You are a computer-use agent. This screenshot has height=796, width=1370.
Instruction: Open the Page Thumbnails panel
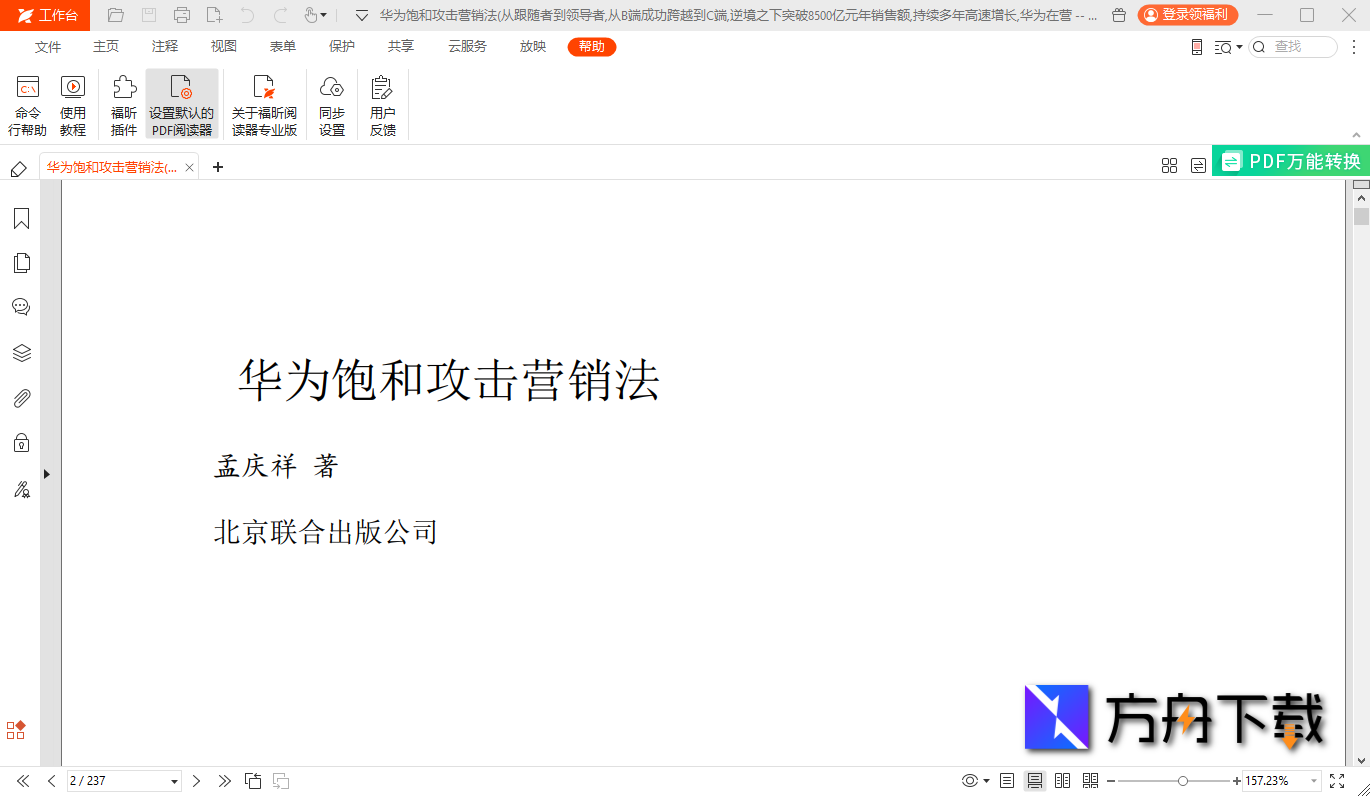21,260
